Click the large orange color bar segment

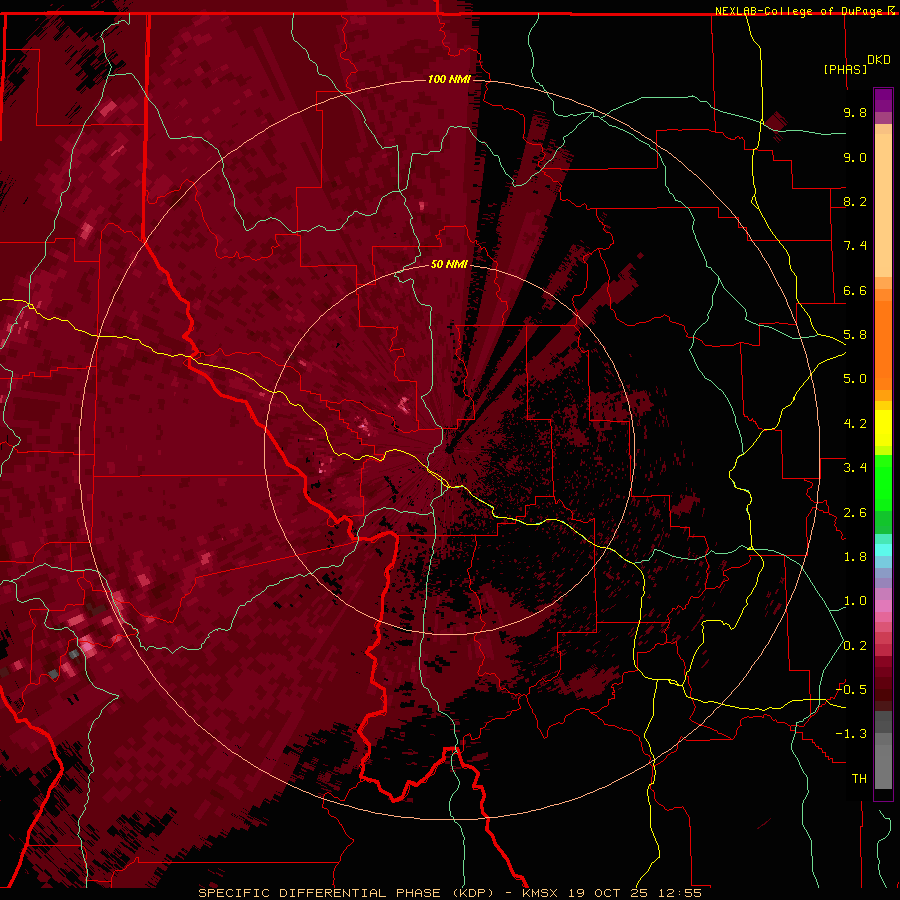point(883,346)
